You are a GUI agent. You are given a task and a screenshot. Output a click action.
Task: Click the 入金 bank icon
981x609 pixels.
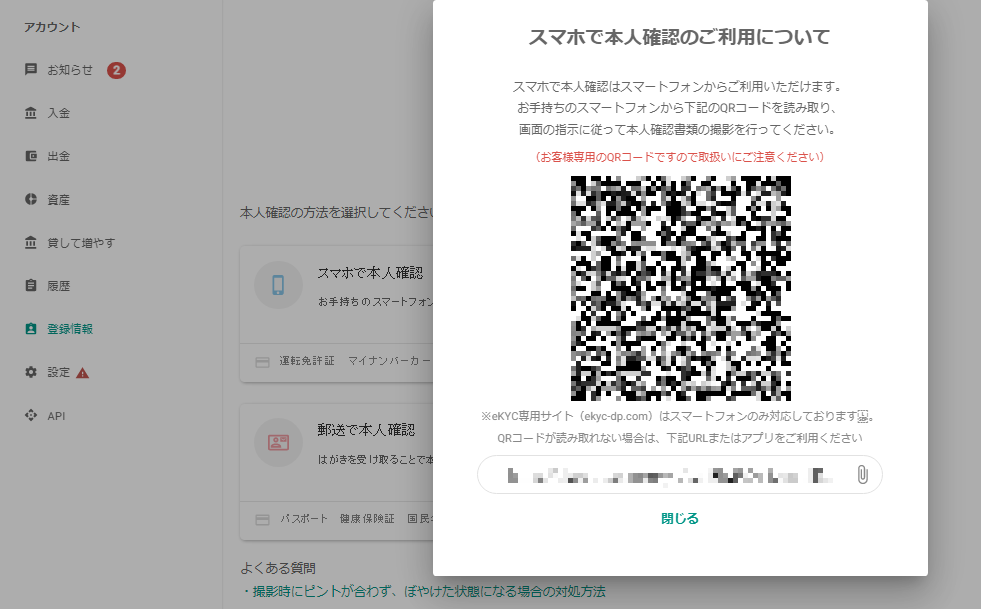31,113
